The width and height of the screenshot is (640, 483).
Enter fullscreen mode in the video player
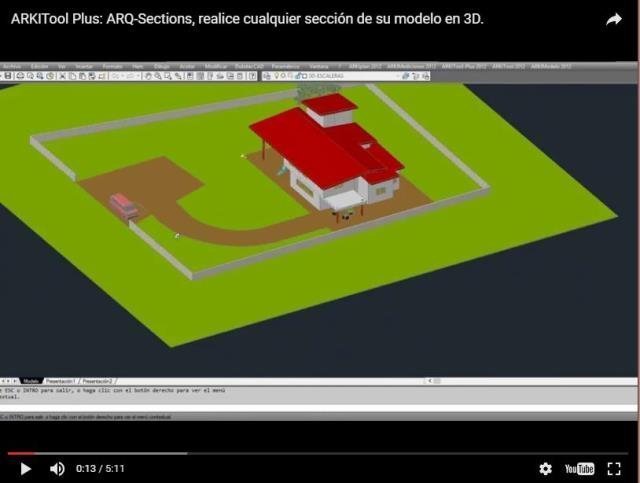click(614, 469)
